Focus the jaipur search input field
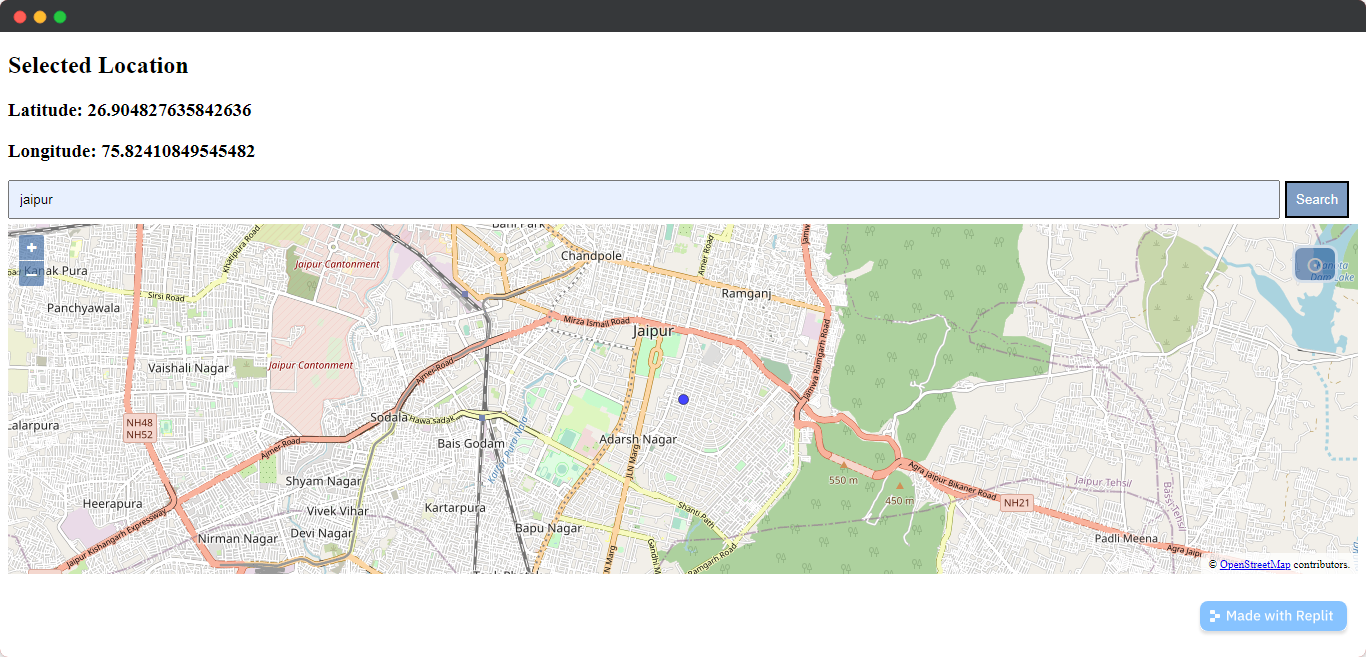This screenshot has width=1366, height=657. pyautogui.click(x=643, y=199)
